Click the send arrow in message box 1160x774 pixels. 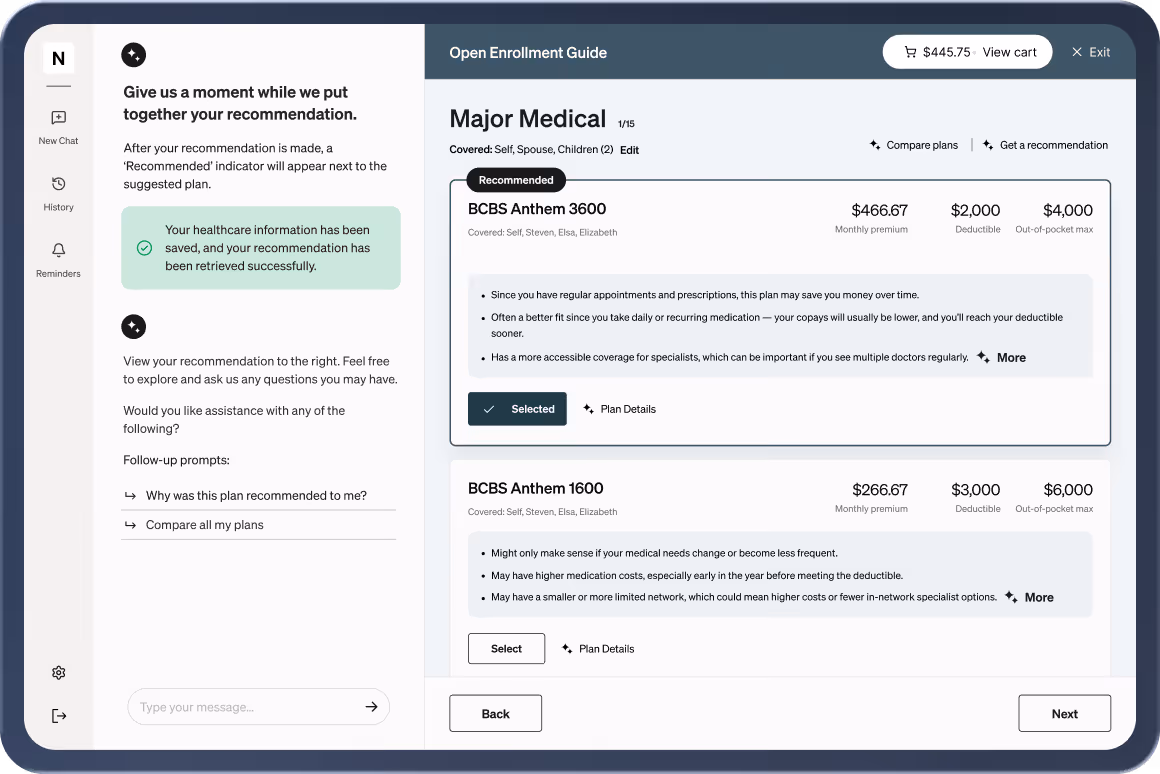pyautogui.click(x=371, y=707)
